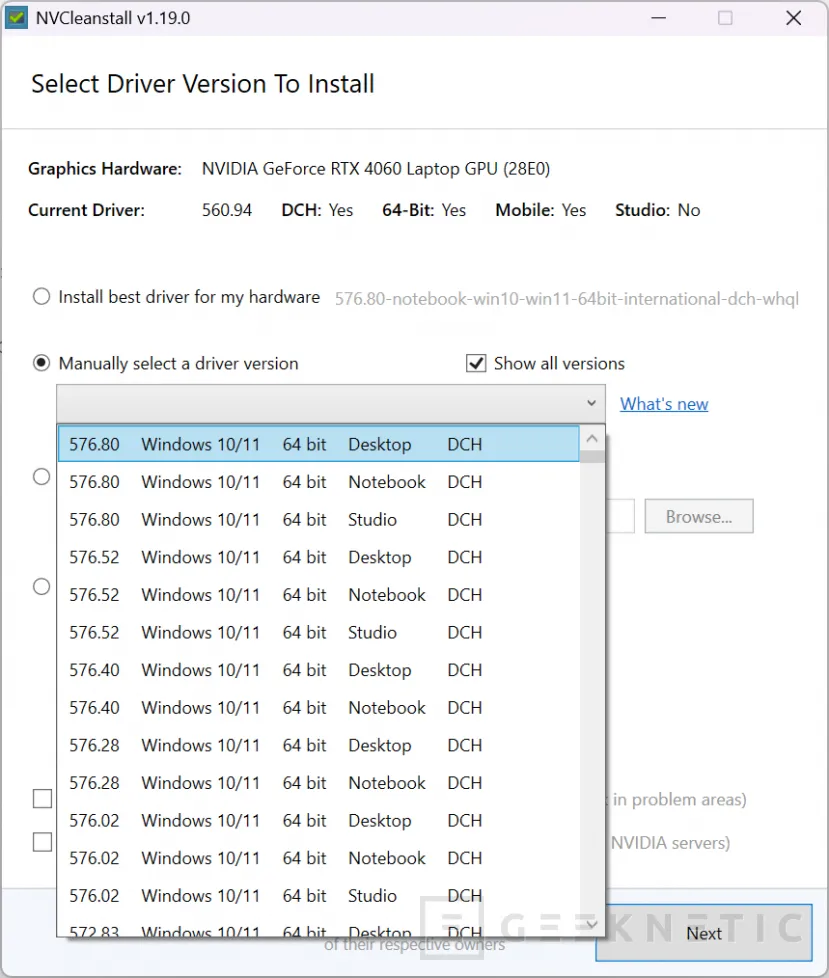Uncheck the Show all versions checkbox
The height and width of the screenshot is (978, 829).
(477, 363)
